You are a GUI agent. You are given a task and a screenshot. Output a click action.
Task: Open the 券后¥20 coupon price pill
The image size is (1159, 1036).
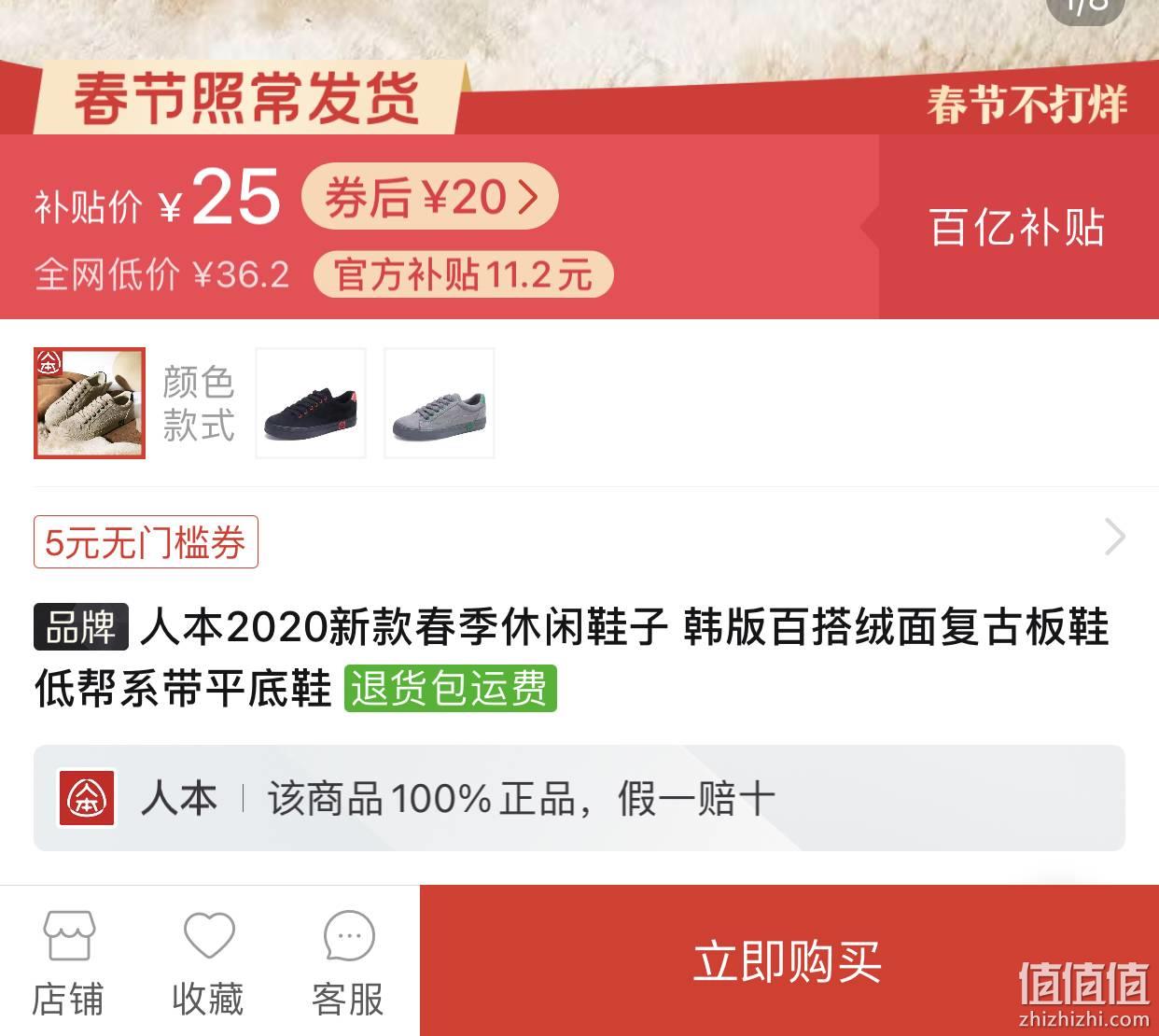[x=430, y=197]
